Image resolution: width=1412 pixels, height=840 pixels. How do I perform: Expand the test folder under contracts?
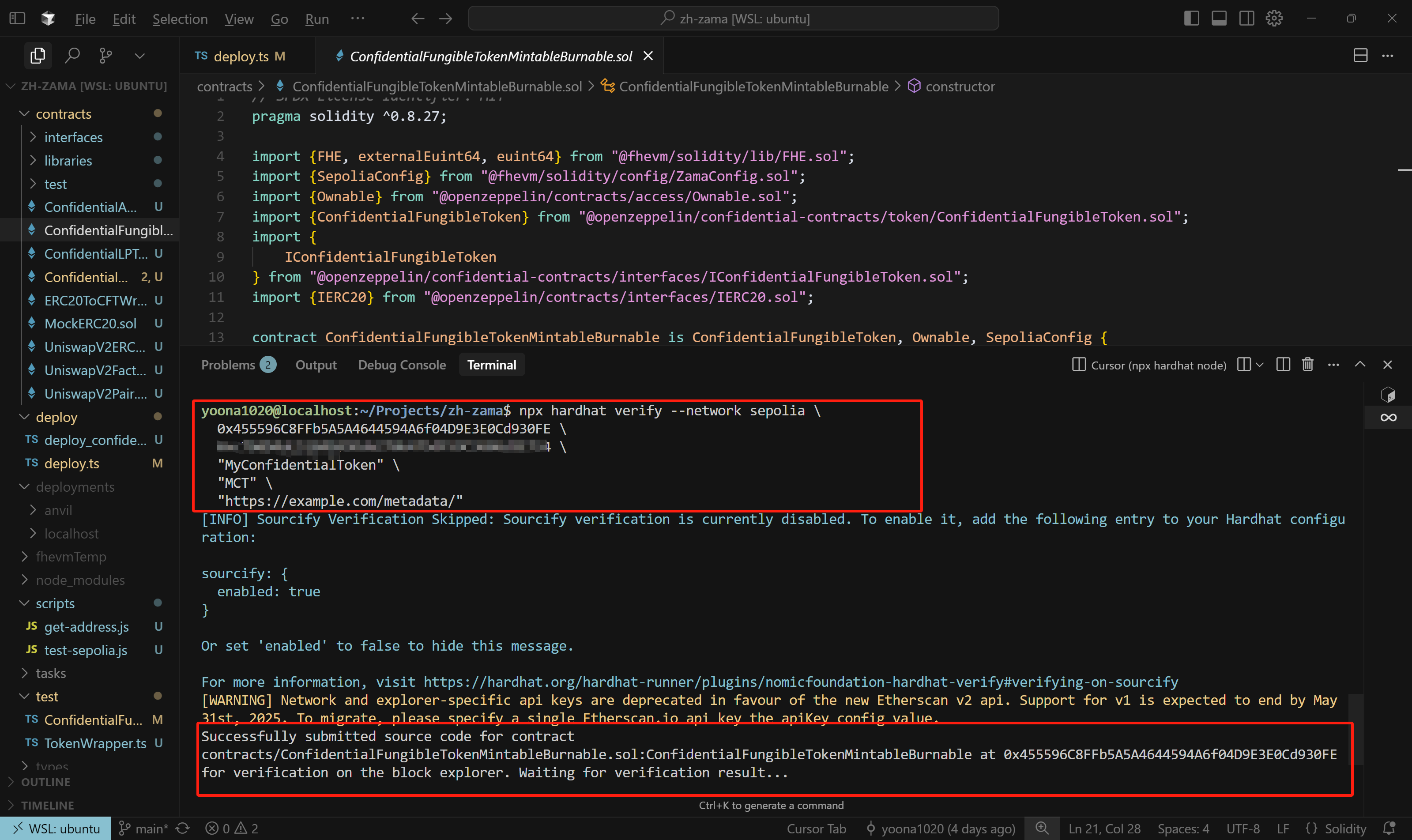click(90, 184)
